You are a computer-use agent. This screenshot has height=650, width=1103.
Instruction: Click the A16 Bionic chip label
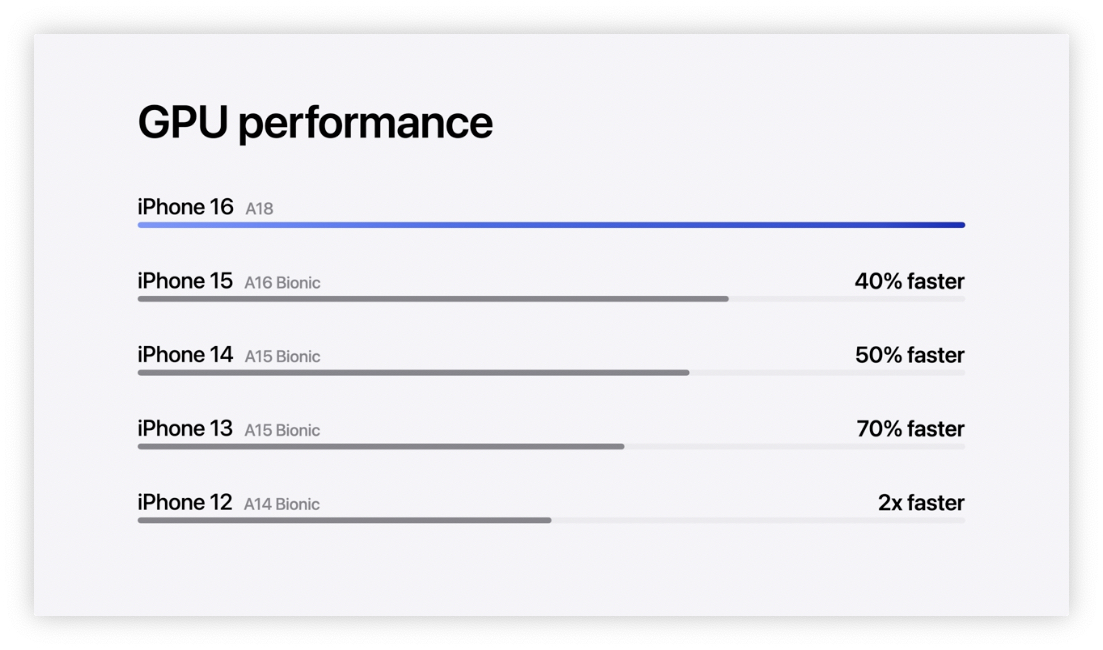[x=282, y=283]
